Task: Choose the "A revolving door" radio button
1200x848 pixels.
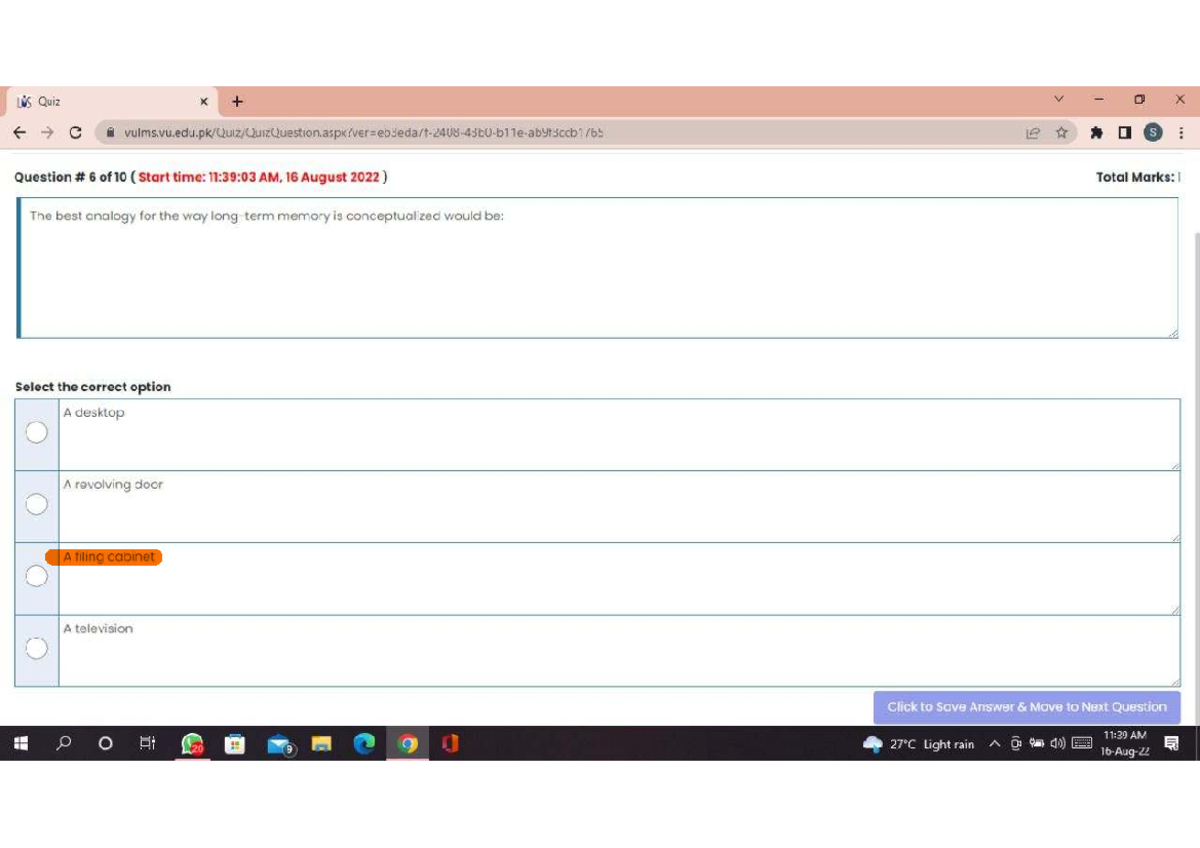Action: [36, 504]
